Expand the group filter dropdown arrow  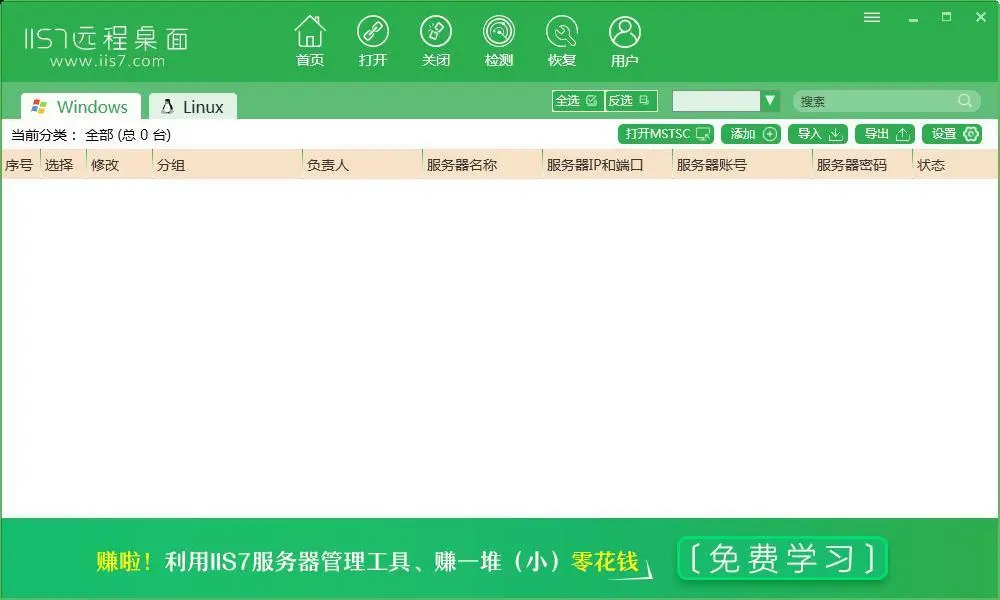coord(770,101)
